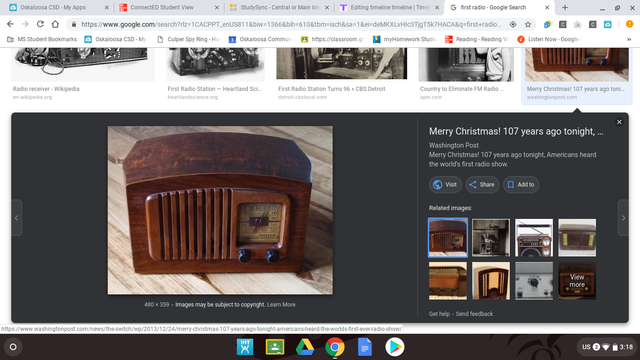The image size is (640, 360).
Task: Reload the Google search page
Action: coord(40,24)
